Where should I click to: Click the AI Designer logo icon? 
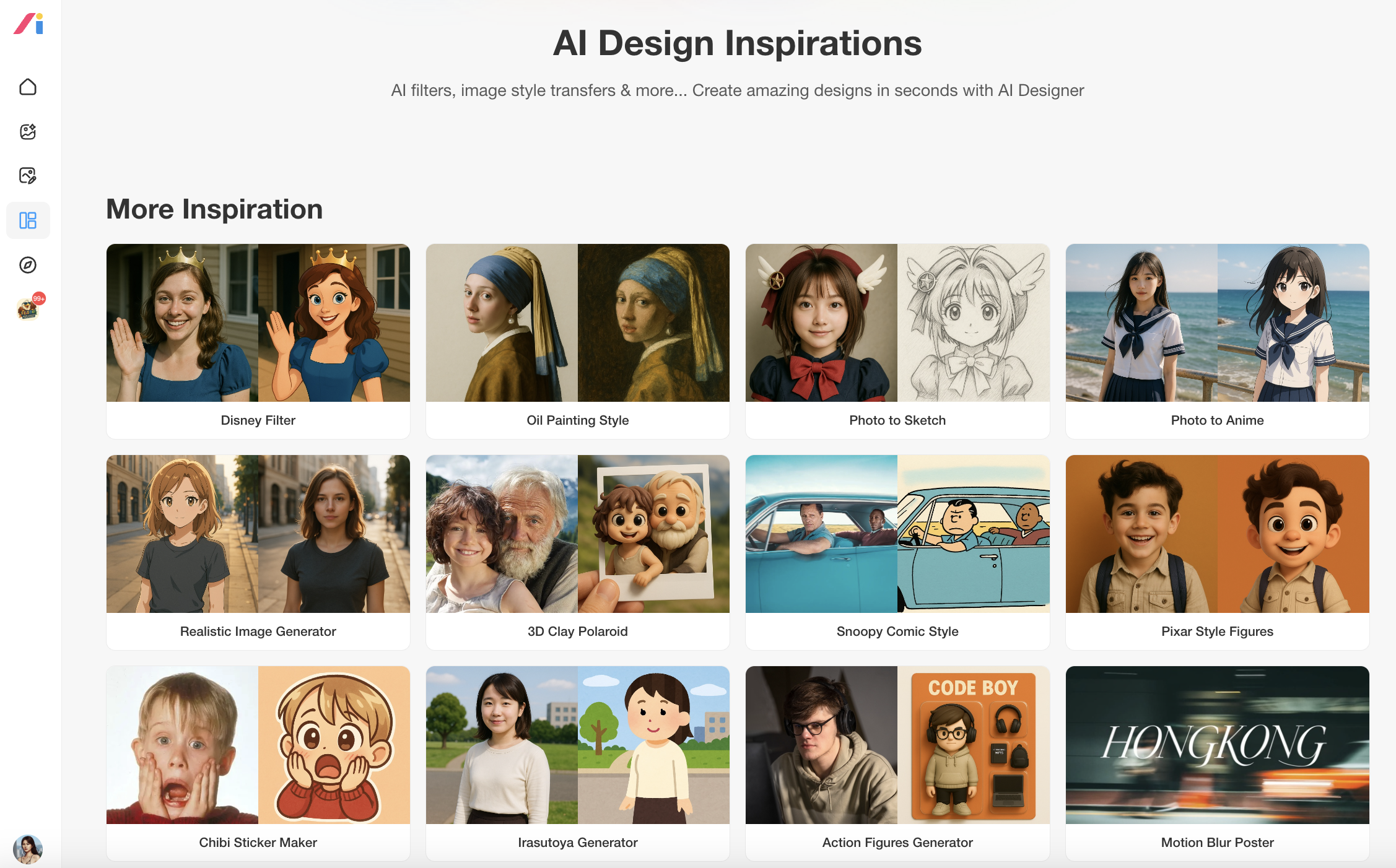click(x=28, y=24)
